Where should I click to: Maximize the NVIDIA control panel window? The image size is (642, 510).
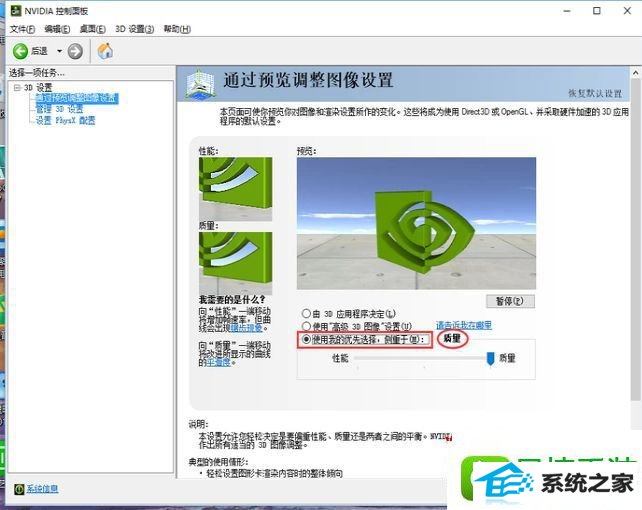pyautogui.click(x=597, y=11)
